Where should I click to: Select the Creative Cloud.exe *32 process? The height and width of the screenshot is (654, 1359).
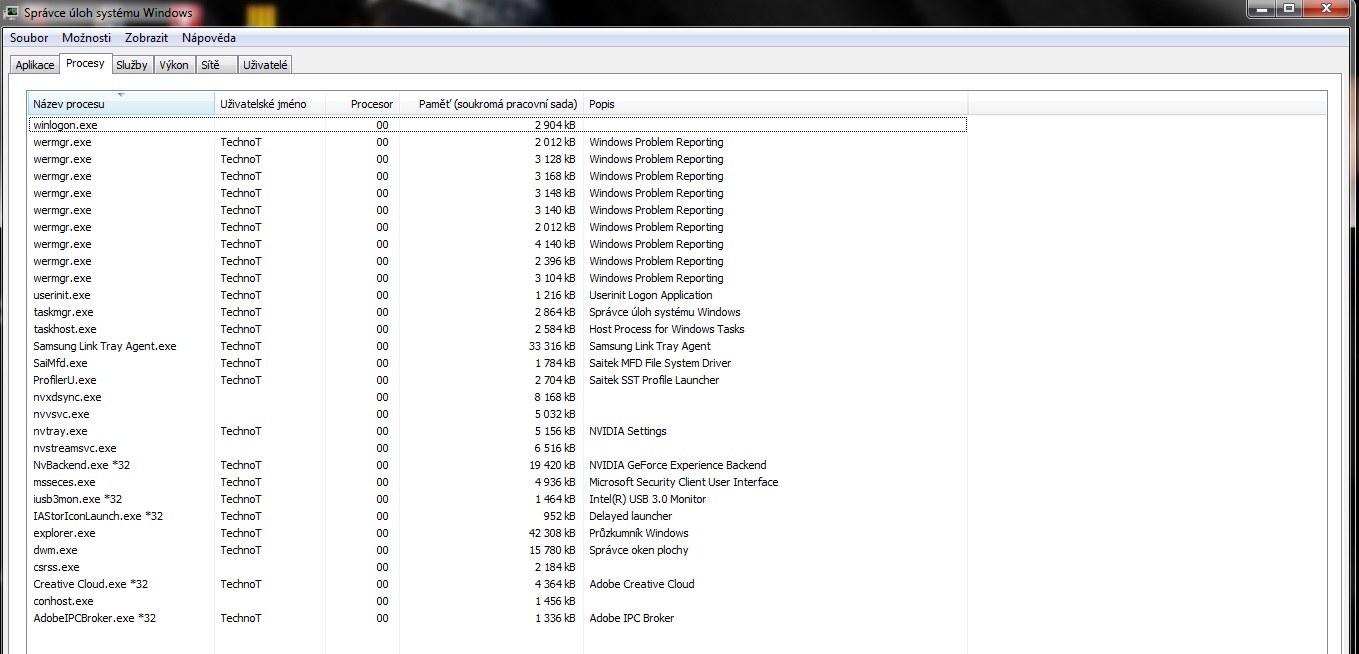point(91,584)
